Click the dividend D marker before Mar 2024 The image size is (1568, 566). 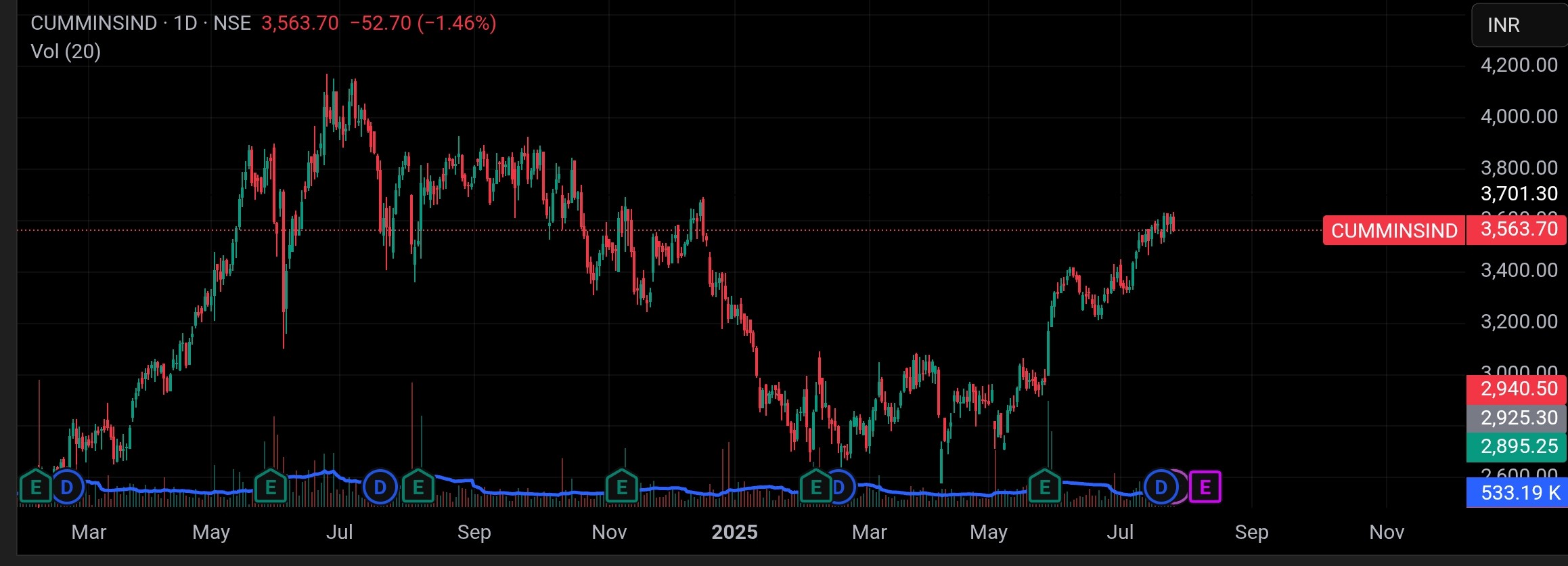(x=66, y=487)
